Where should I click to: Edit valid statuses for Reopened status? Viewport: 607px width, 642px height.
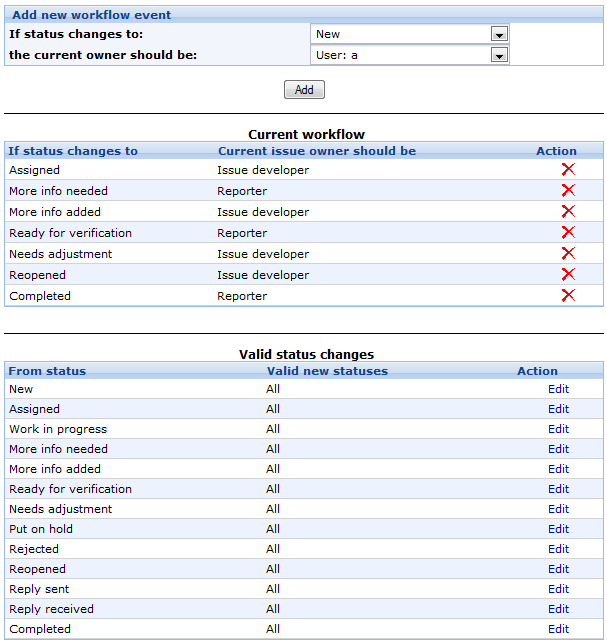(x=558, y=569)
